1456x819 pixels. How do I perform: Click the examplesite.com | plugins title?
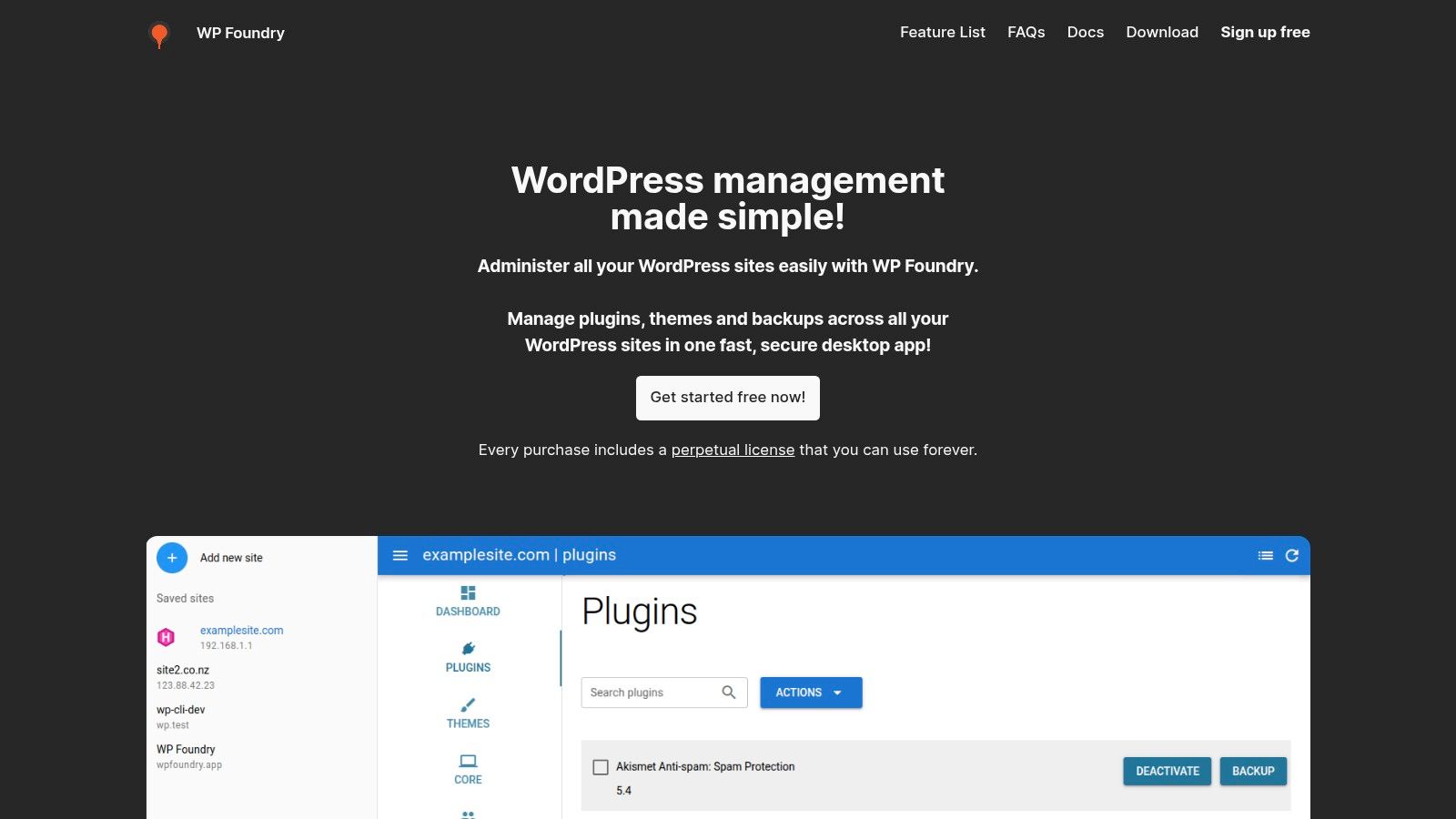(x=519, y=555)
